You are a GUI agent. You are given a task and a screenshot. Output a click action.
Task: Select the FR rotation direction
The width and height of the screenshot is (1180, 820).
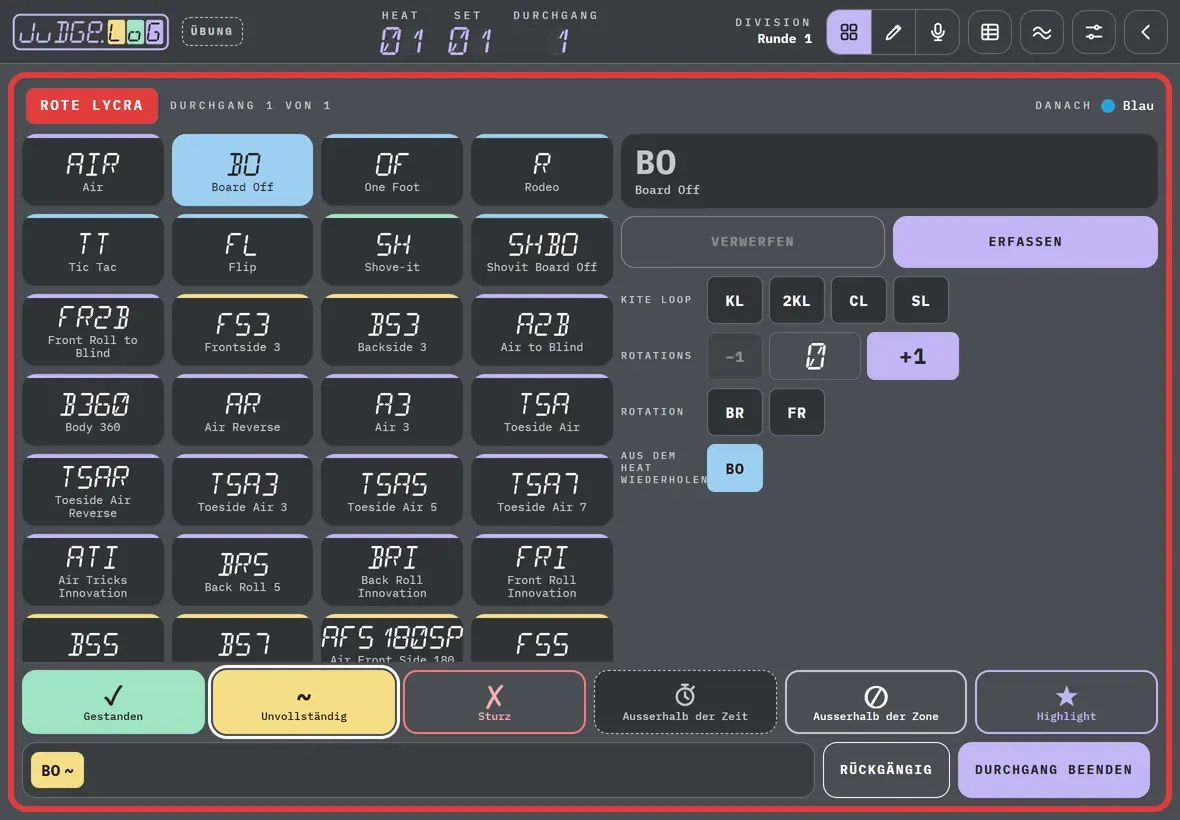tap(796, 412)
